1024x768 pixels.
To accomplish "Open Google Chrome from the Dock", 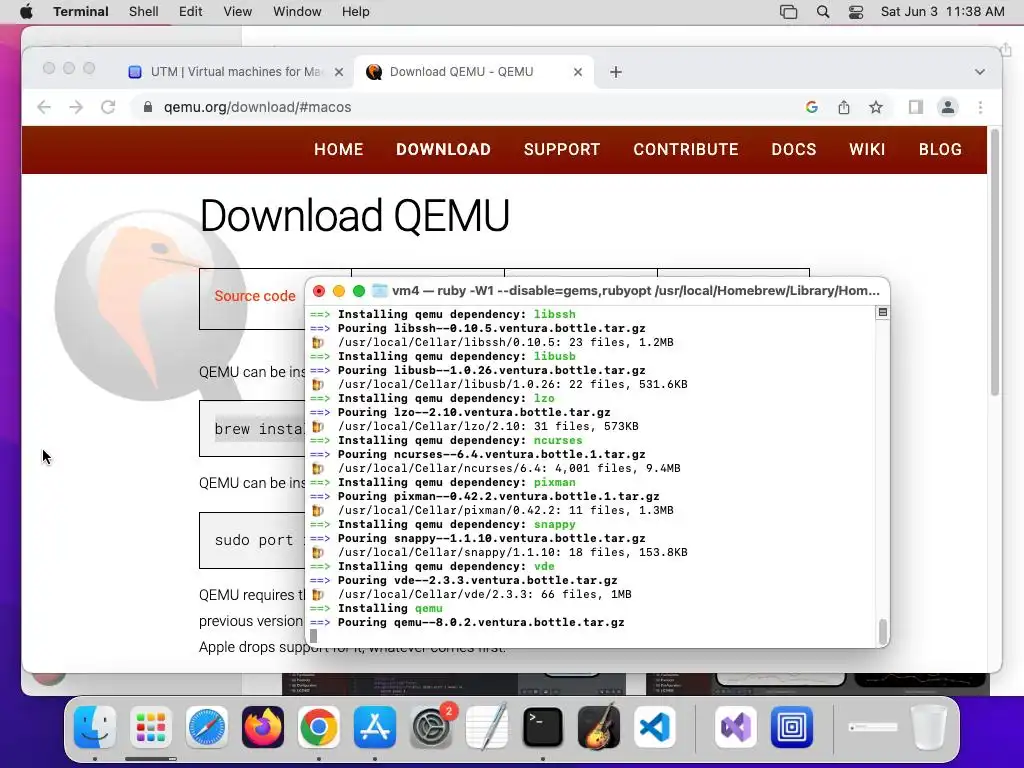I will (319, 727).
